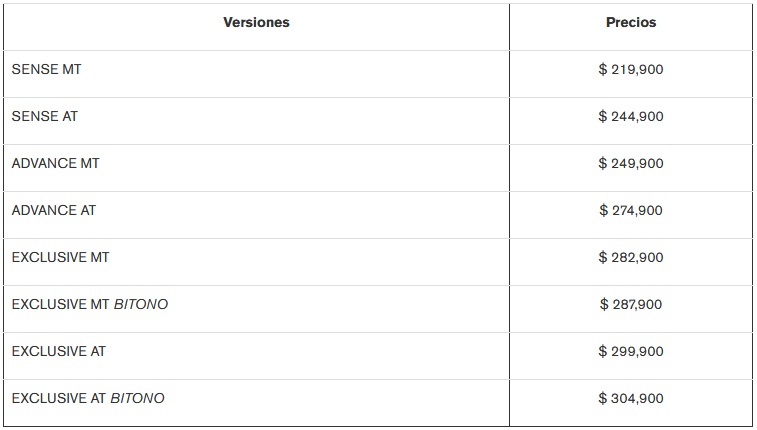Select the EXCLUSIVE AT version cell

[58, 352]
